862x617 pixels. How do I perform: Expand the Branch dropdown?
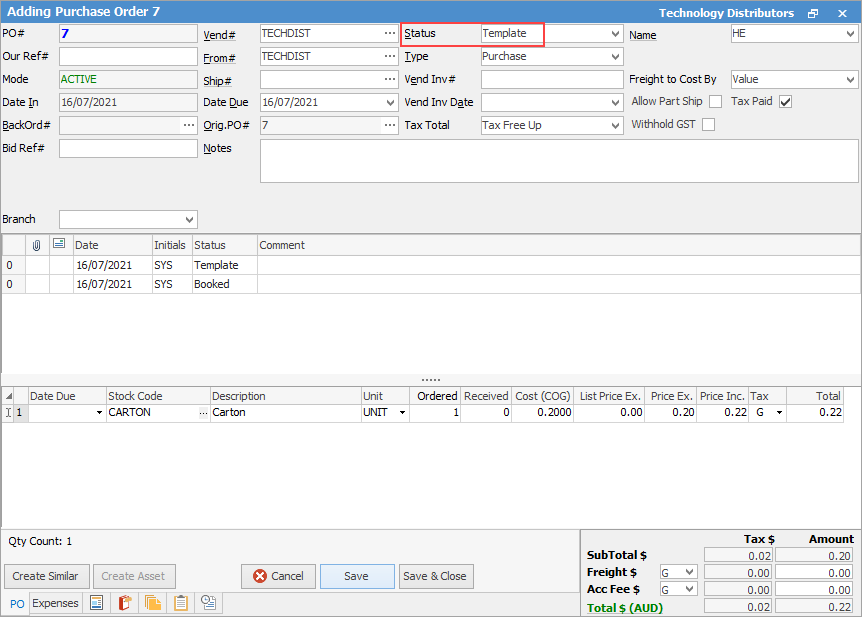pos(189,220)
